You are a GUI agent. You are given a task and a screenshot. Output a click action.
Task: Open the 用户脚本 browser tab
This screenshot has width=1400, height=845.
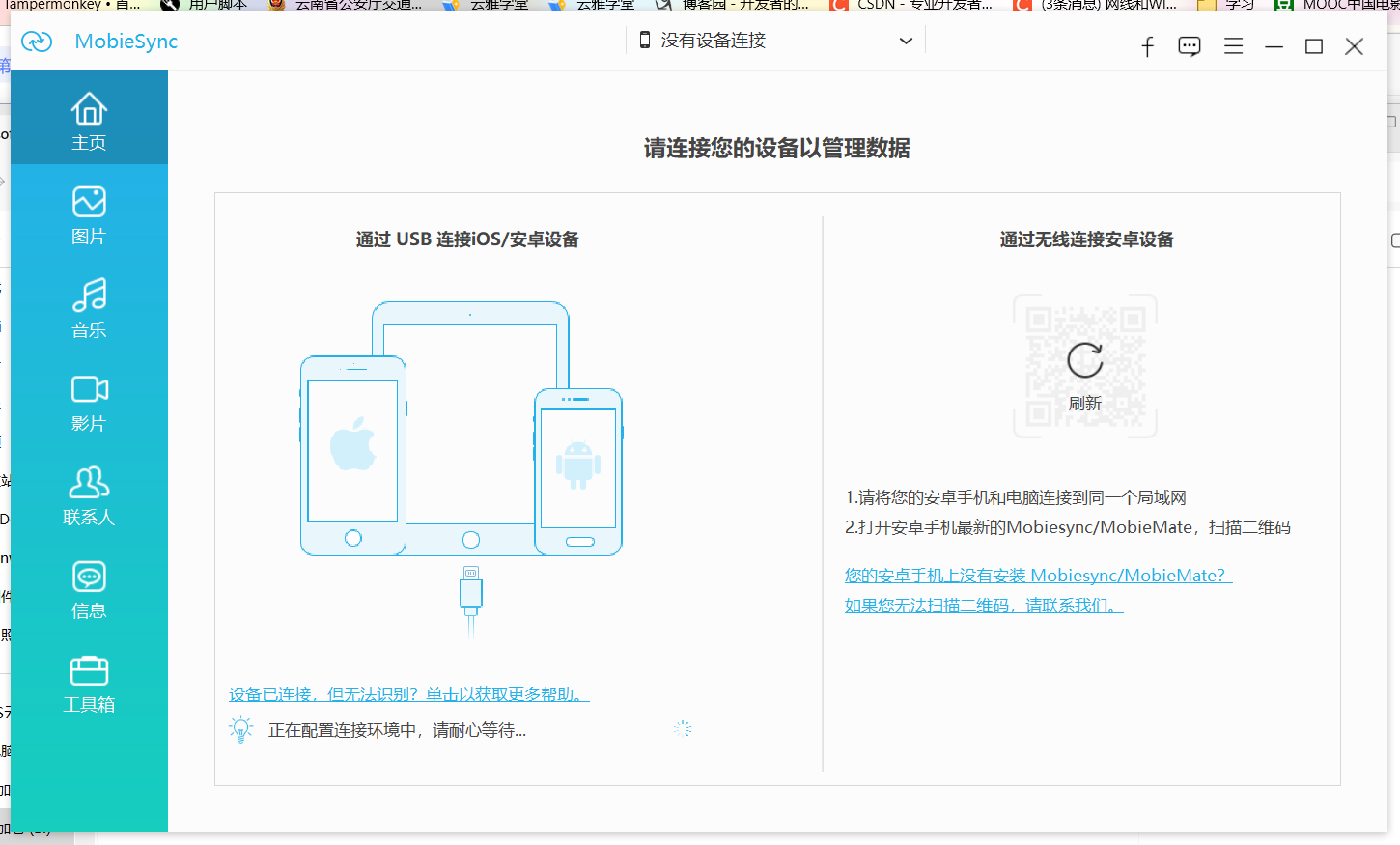pos(204,6)
